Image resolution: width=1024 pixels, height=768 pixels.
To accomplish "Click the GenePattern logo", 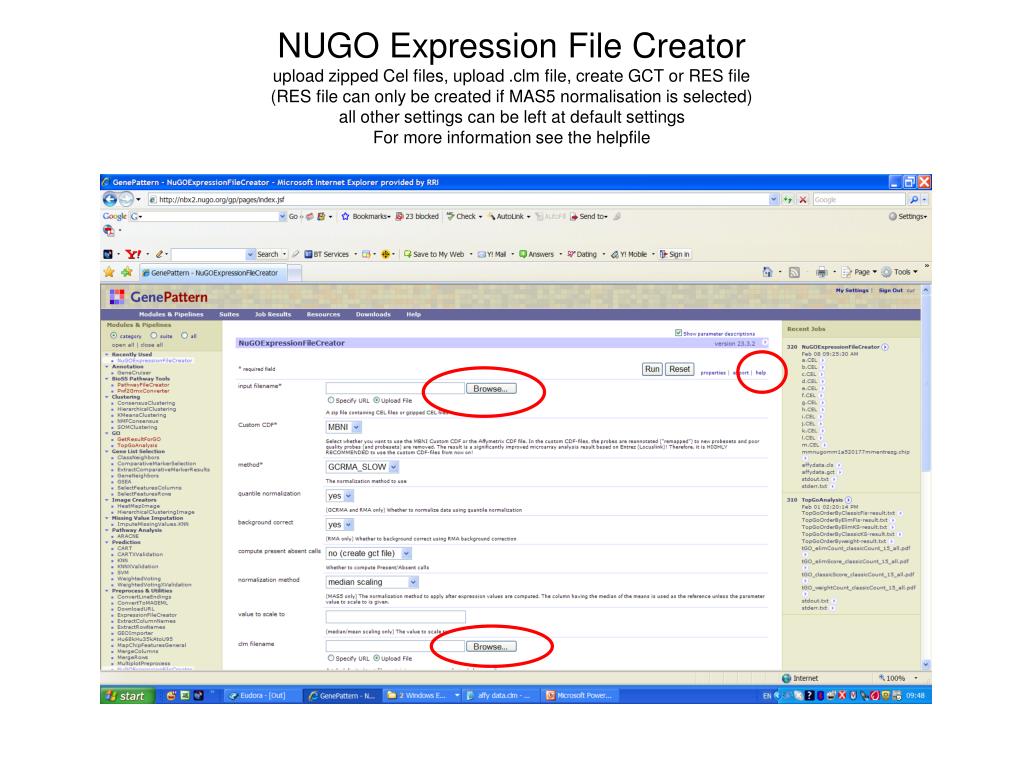I will [159, 297].
